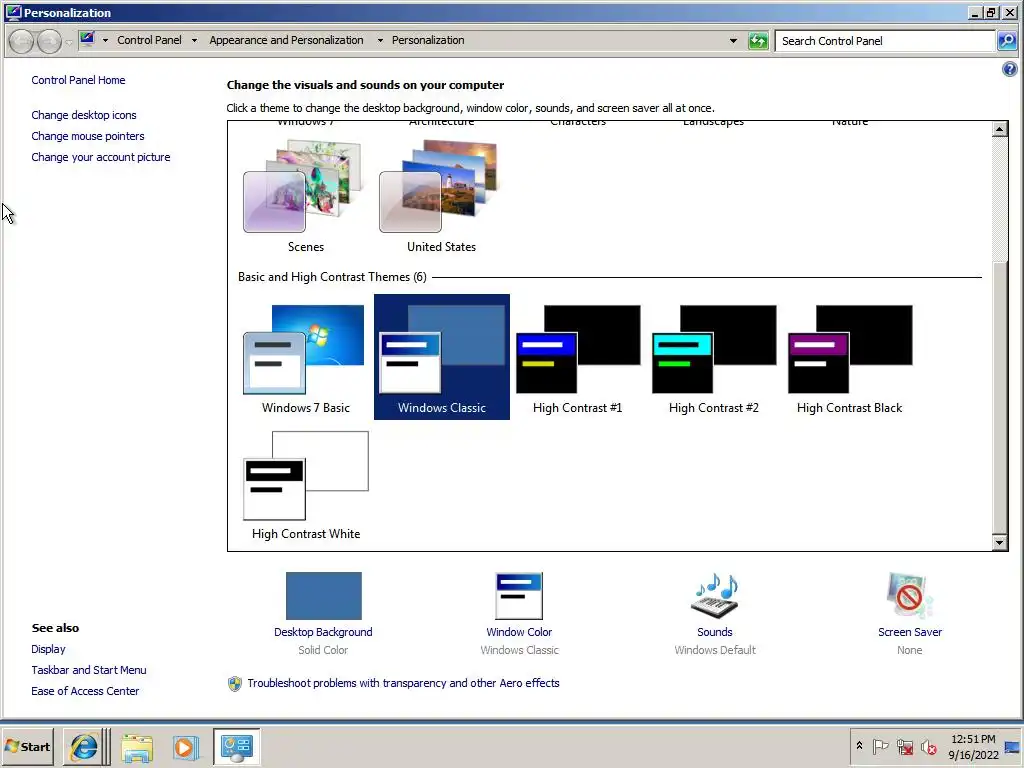Screen dimensions: 1024x768
Task: Click the Show desktop button
Action: pos(1013,746)
